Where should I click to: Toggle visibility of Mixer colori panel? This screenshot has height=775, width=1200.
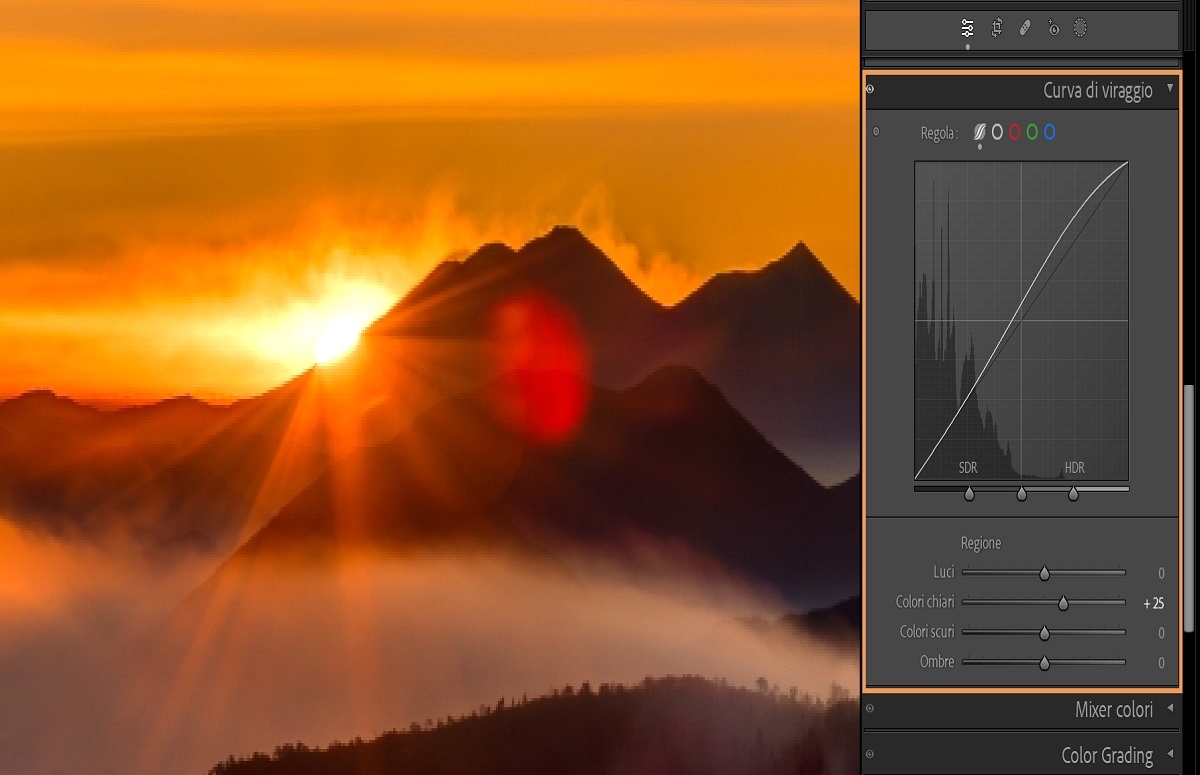(870, 709)
